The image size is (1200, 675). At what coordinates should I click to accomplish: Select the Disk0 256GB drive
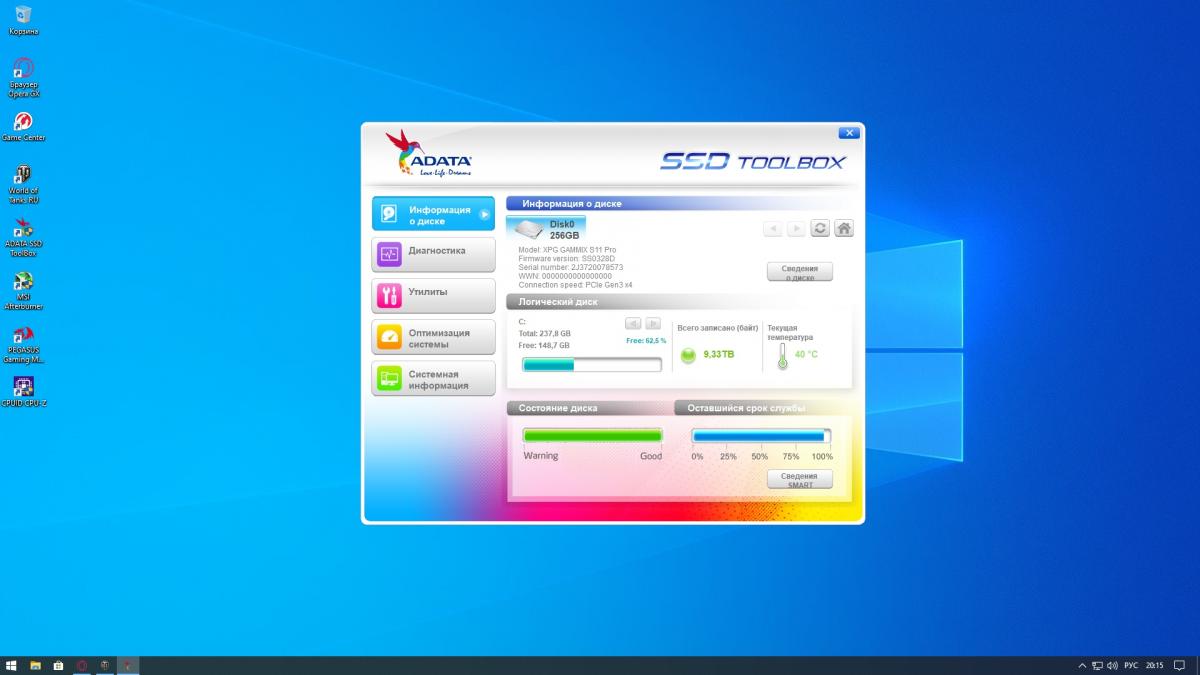546,229
